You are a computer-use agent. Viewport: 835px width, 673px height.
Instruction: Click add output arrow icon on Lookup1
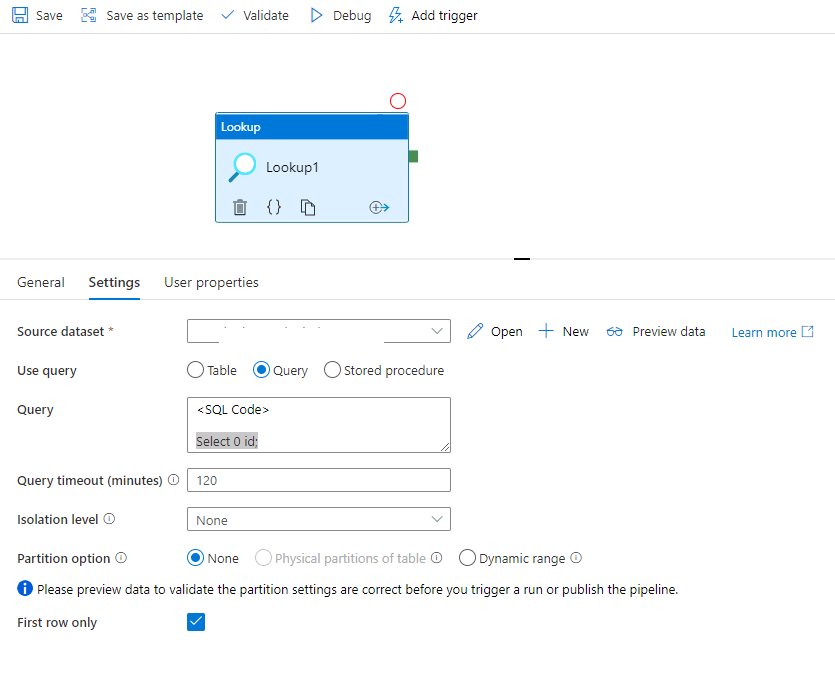(x=379, y=207)
